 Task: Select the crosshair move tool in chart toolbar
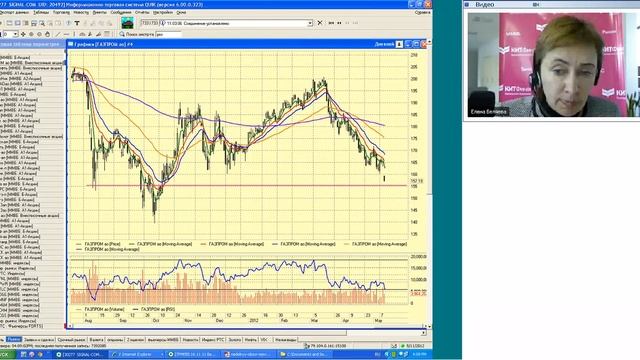coord(23,34)
